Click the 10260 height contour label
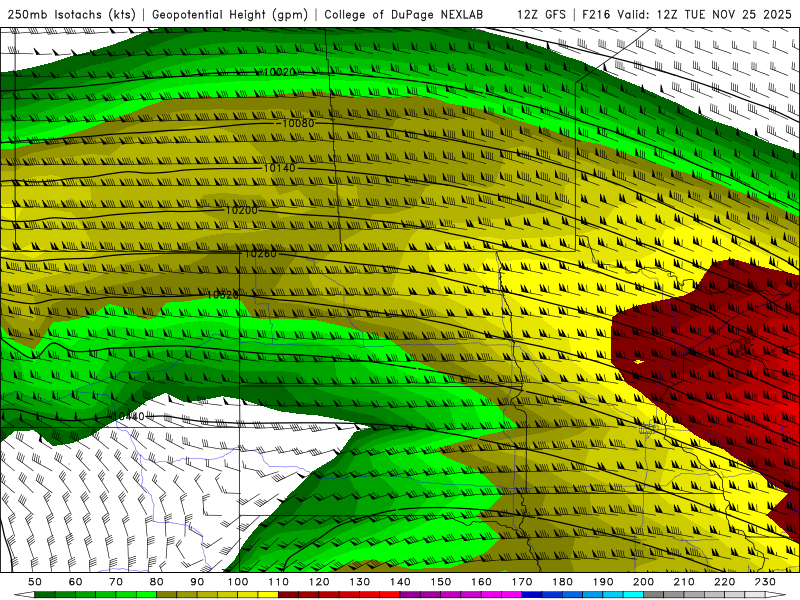Screen dimensions: 800x600 tap(260, 253)
